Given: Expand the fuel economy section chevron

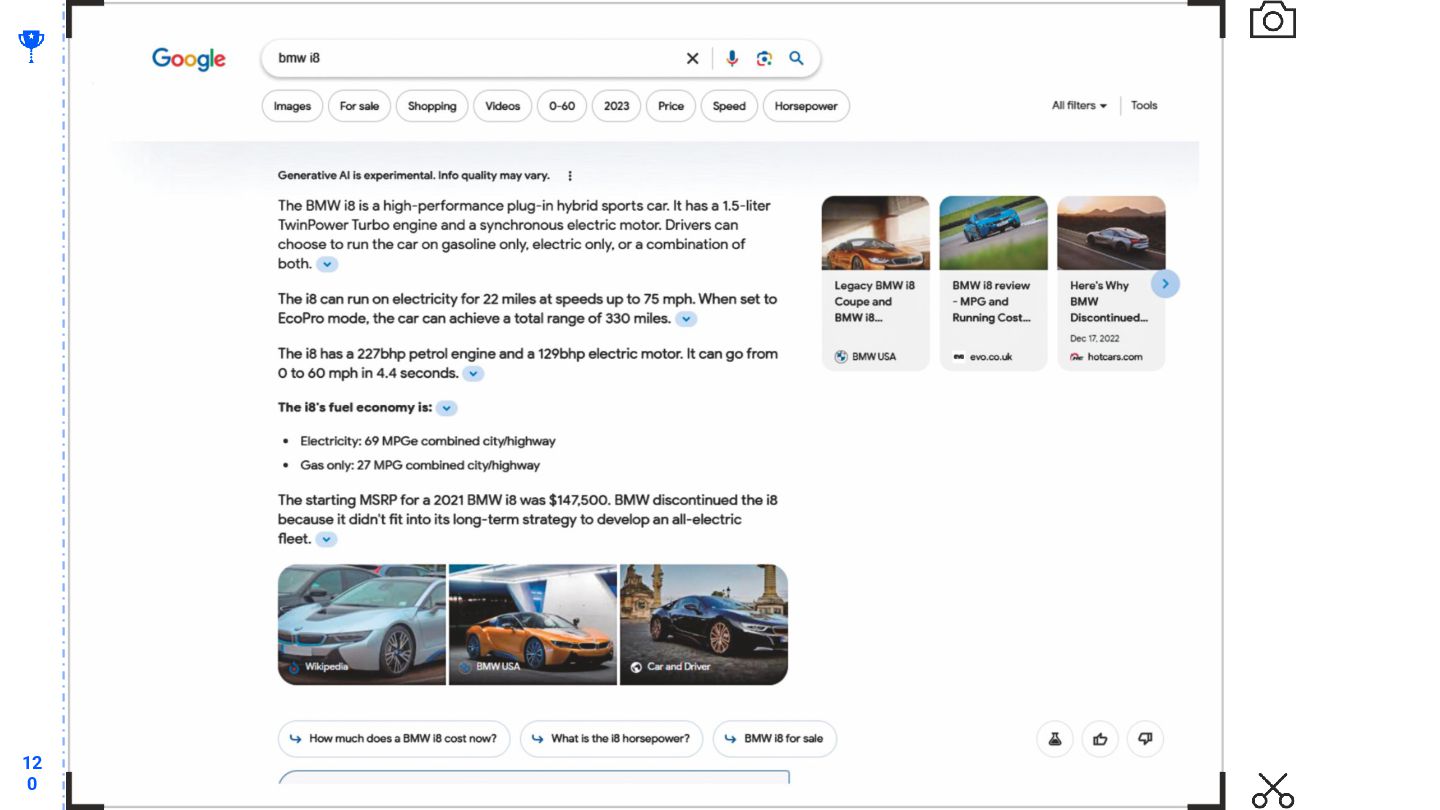Looking at the screenshot, I should [447, 408].
